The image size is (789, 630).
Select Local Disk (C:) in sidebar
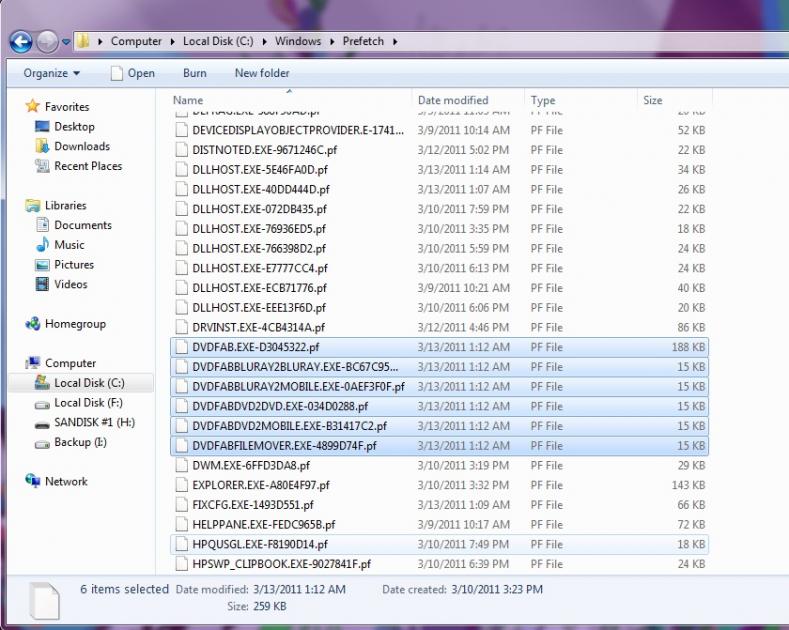[x=81, y=383]
